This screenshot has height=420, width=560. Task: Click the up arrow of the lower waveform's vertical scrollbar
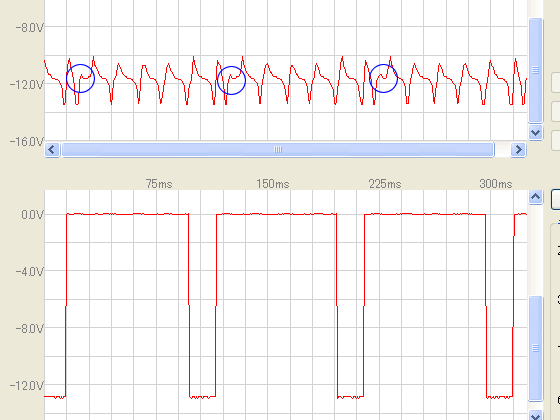click(535, 197)
